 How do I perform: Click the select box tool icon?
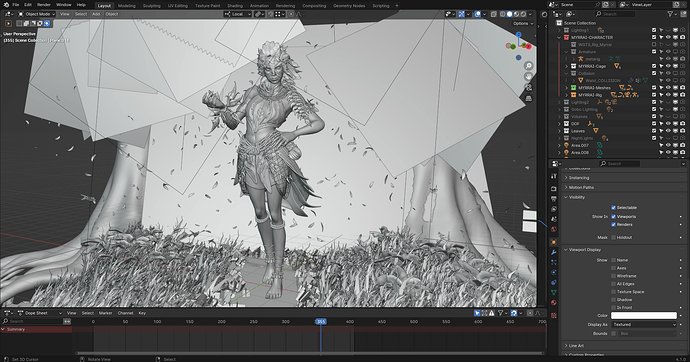pos(8,23)
